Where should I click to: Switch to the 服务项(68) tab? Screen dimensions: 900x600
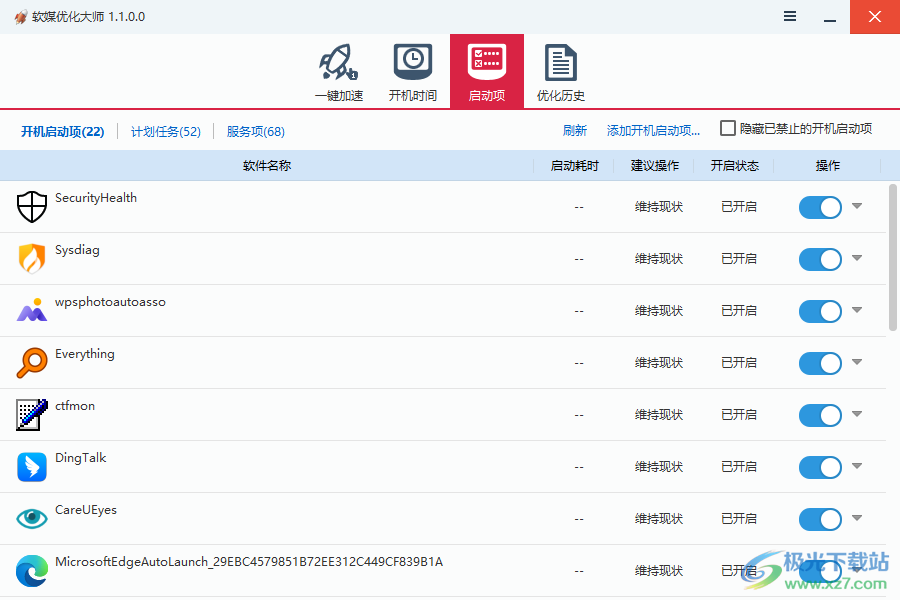257,131
